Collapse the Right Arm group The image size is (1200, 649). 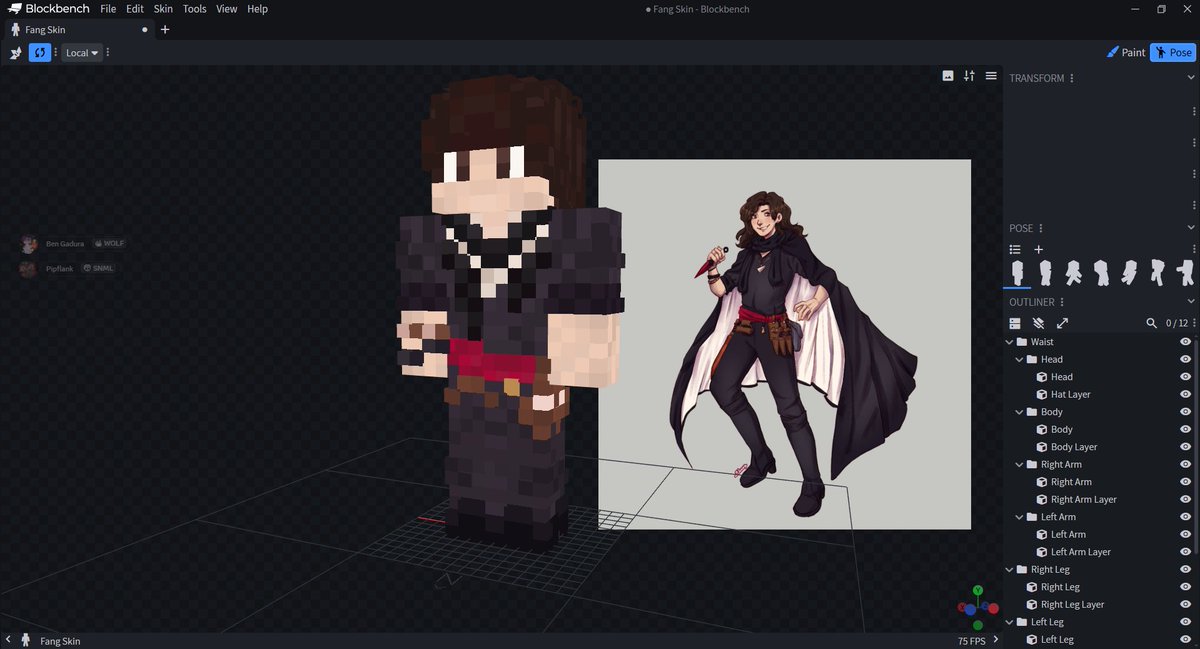tap(1019, 464)
